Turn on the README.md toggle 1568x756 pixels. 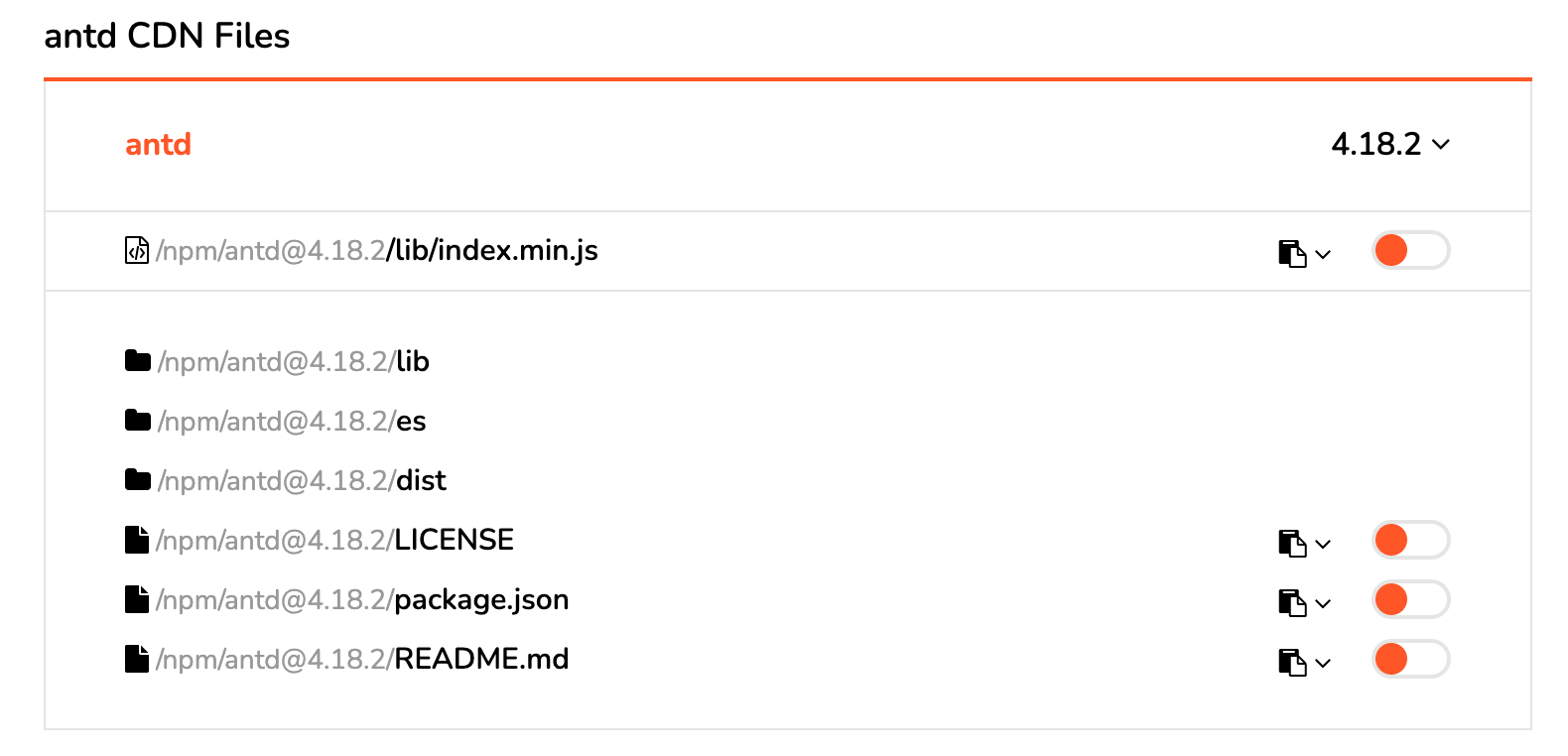[x=1410, y=659]
